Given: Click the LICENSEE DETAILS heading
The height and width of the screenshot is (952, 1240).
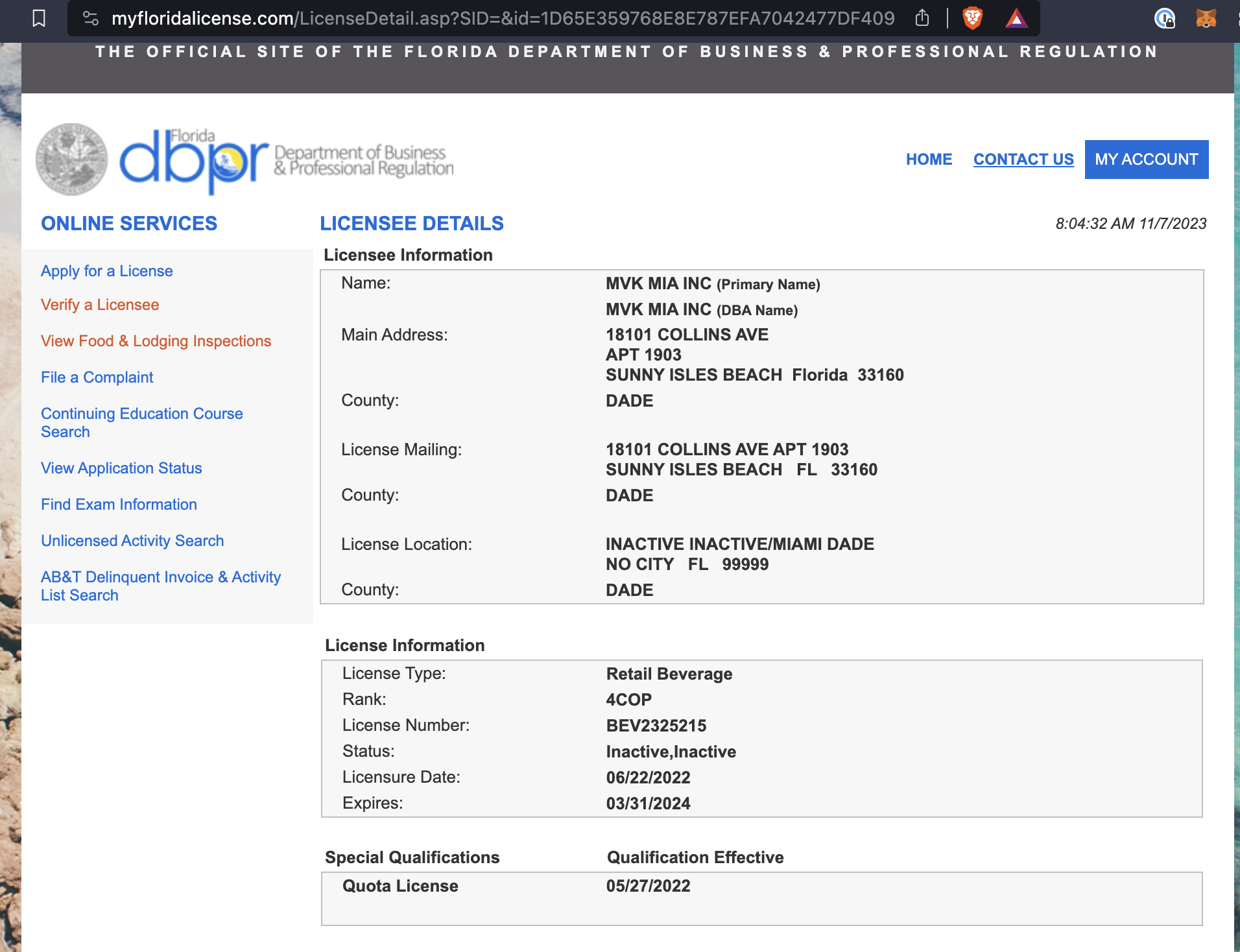Looking at the screenshot, I should point(412,224).
